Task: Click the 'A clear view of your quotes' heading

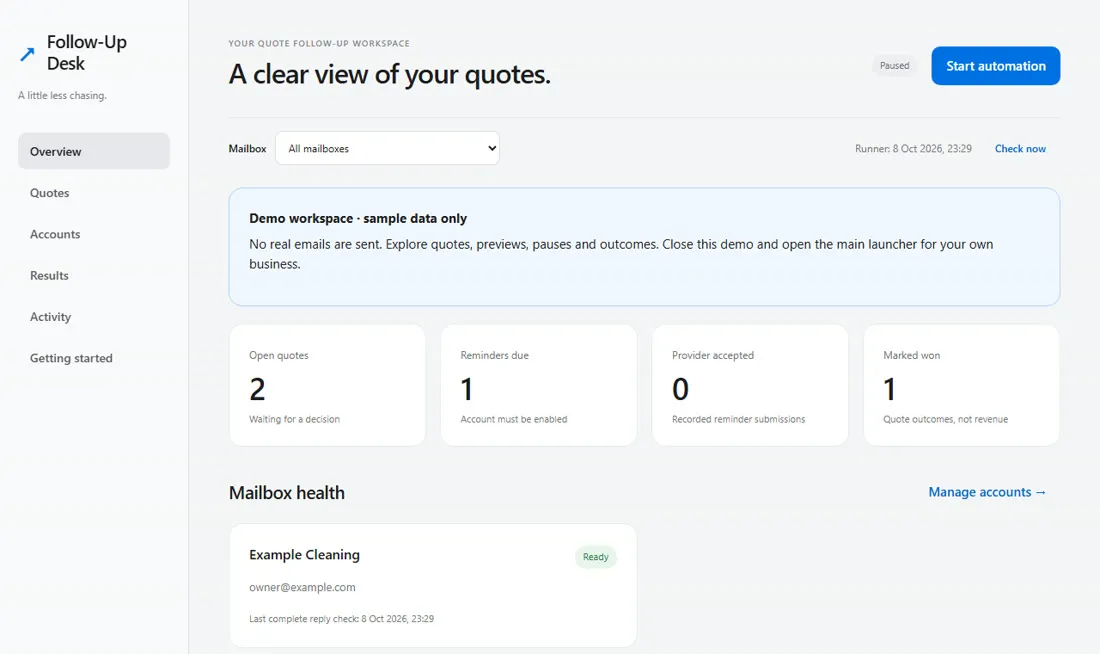Action: pos(389,74)
